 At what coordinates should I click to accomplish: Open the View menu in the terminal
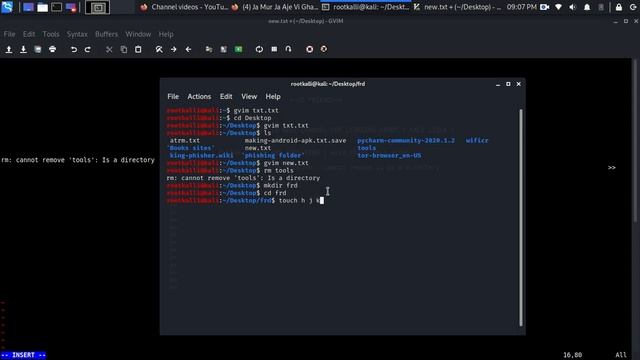coord(249,97)
